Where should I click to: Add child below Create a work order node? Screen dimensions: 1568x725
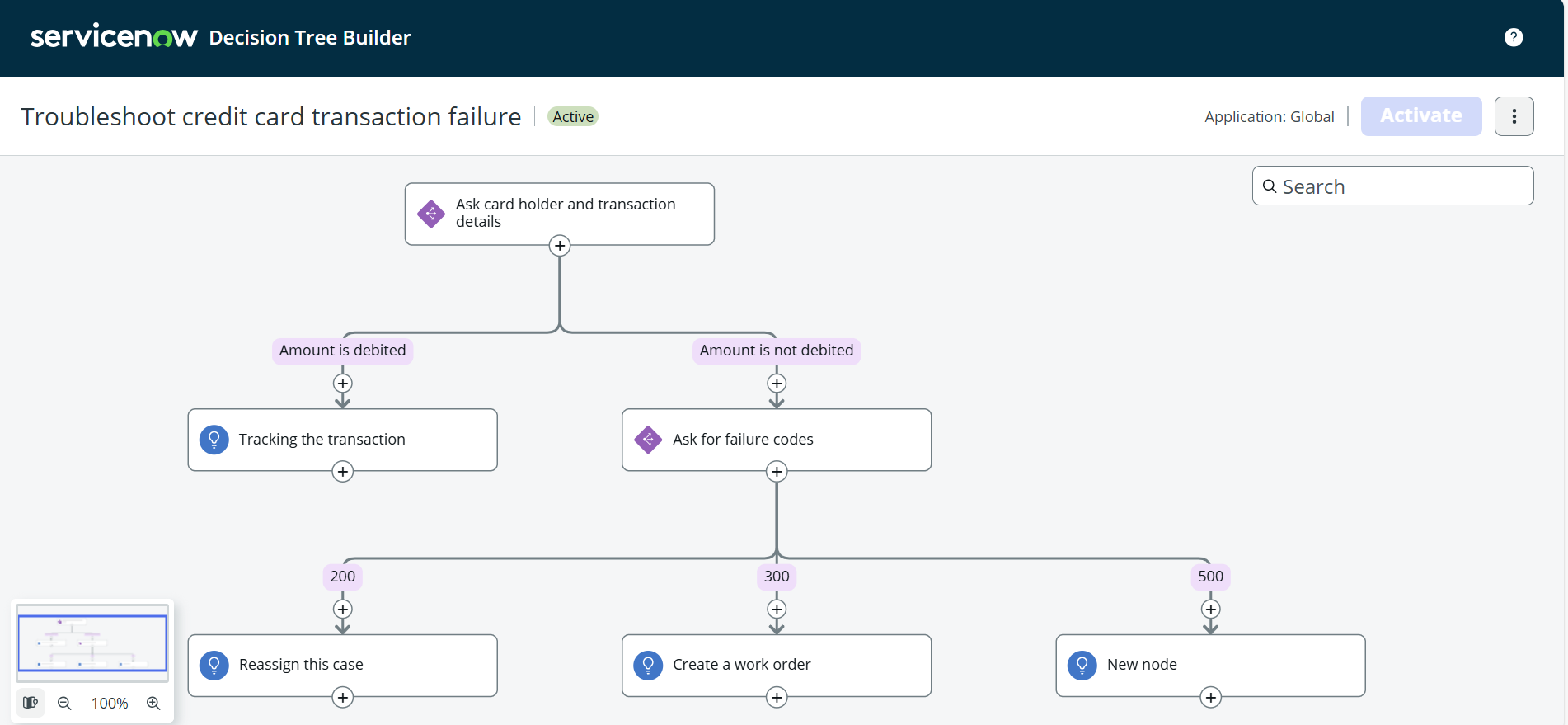pos(777,698)
